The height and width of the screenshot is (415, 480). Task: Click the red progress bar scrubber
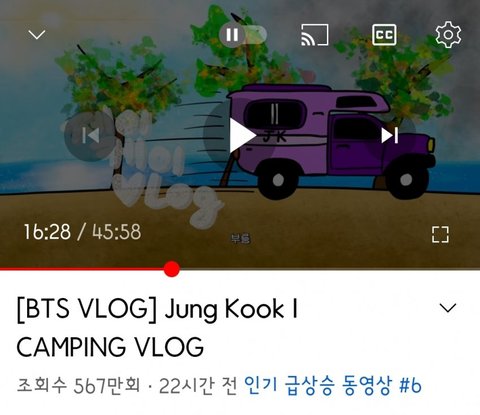coord(172,269)
